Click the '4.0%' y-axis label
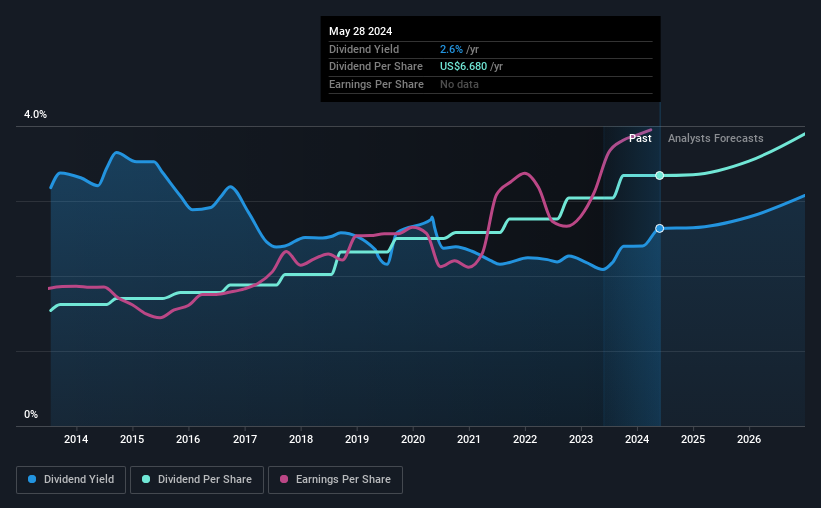 click(35, 114)
